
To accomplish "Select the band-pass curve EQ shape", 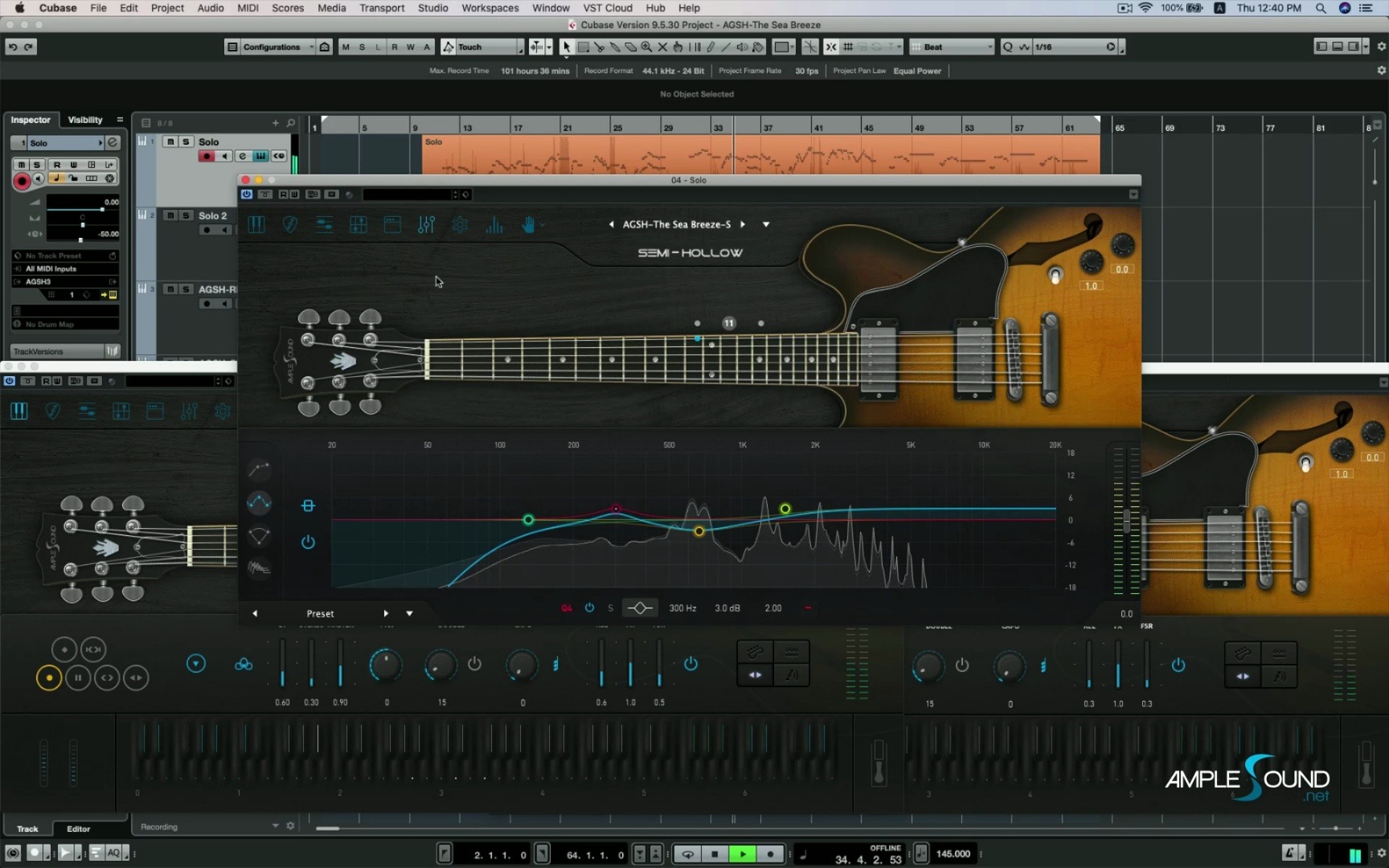I will coord(259,503).
